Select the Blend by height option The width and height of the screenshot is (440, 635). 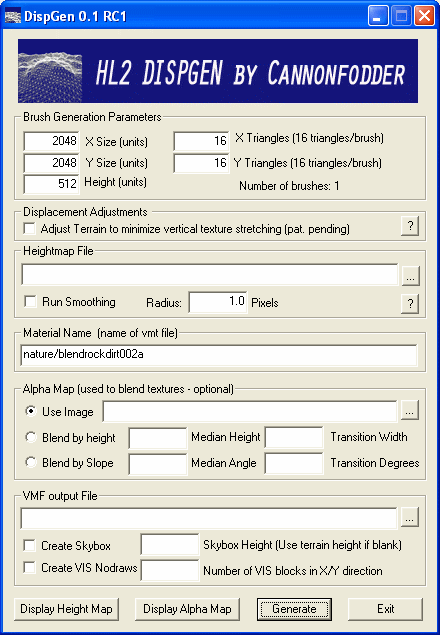(31, 437)
